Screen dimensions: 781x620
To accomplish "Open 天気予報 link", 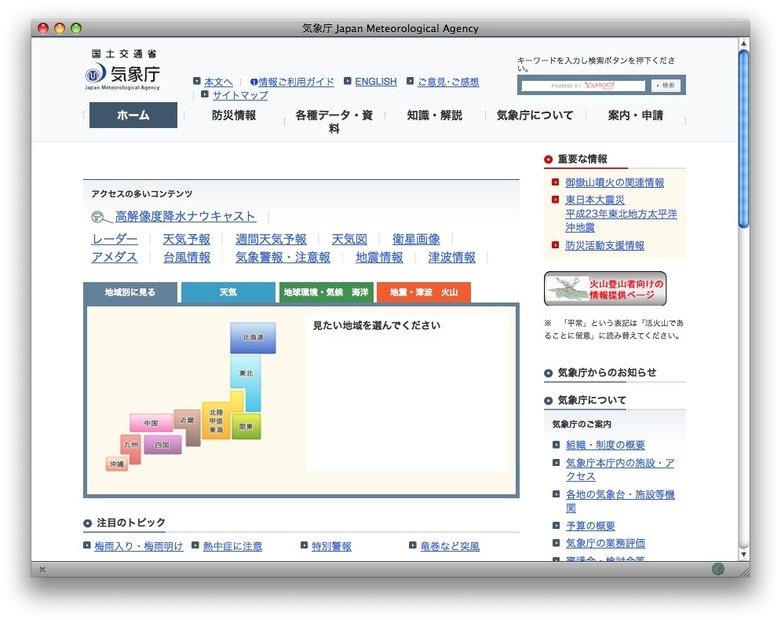I will 187,239.
